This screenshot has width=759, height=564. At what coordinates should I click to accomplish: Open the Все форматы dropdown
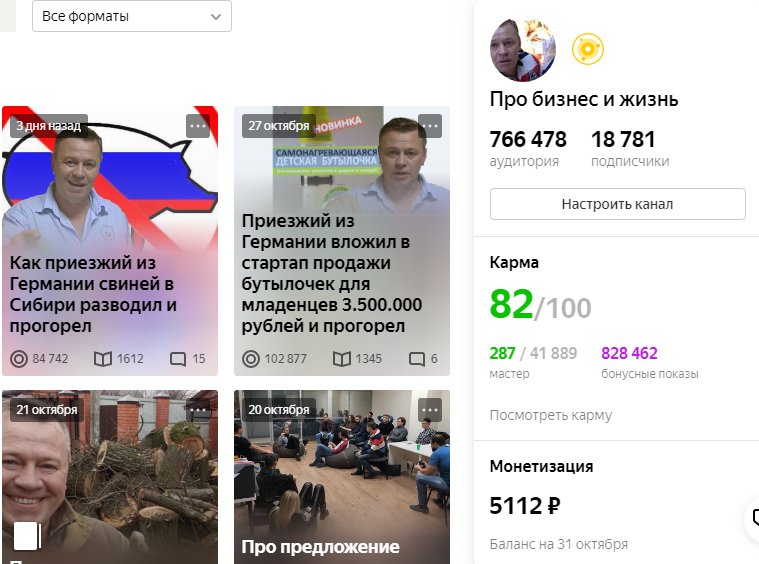point(132,16)
